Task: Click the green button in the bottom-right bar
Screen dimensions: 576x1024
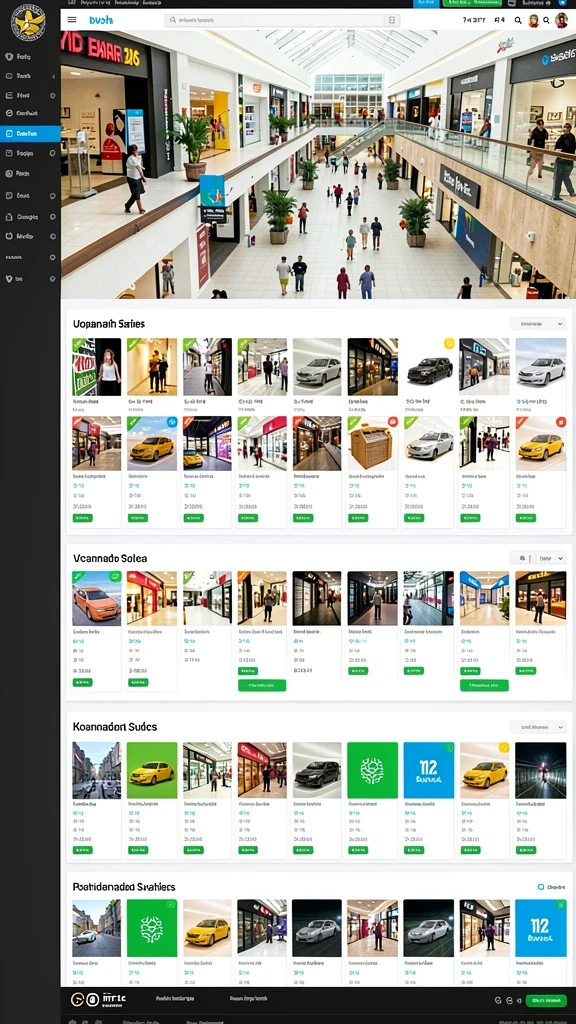Action: 546,1000
